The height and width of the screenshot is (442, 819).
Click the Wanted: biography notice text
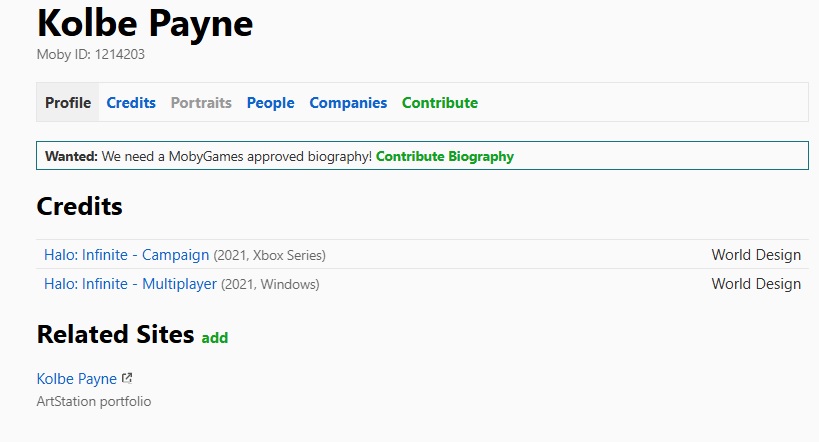[208, 156]
